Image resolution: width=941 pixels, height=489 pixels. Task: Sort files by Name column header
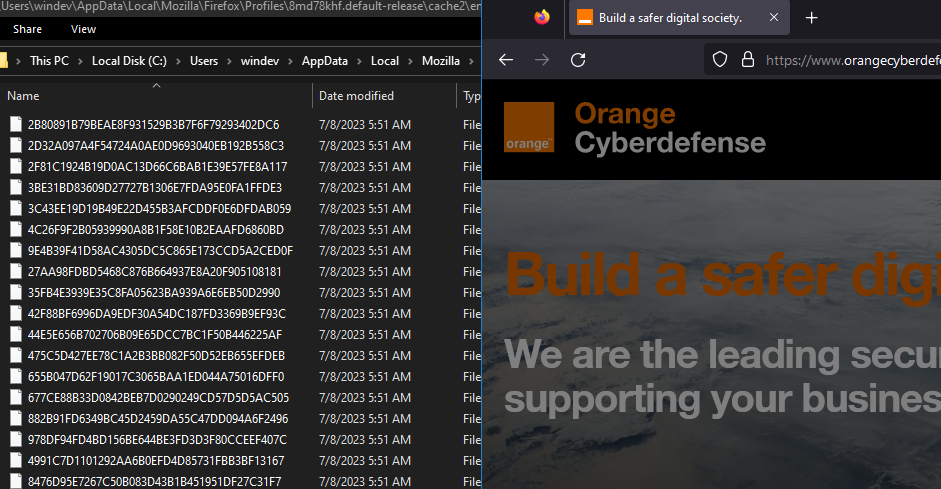point(24,96)
